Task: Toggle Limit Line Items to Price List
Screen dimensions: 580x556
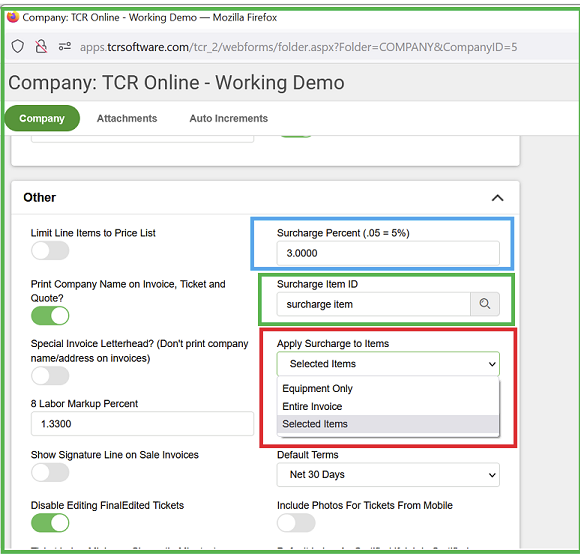Action: click(50, 251)
